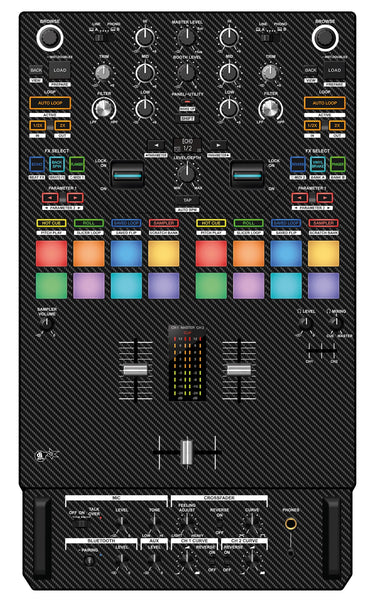Toggle the MIC OFF/ON/TALK OVER switch
This screenshot has width=375, height=602.
[80, 523]
